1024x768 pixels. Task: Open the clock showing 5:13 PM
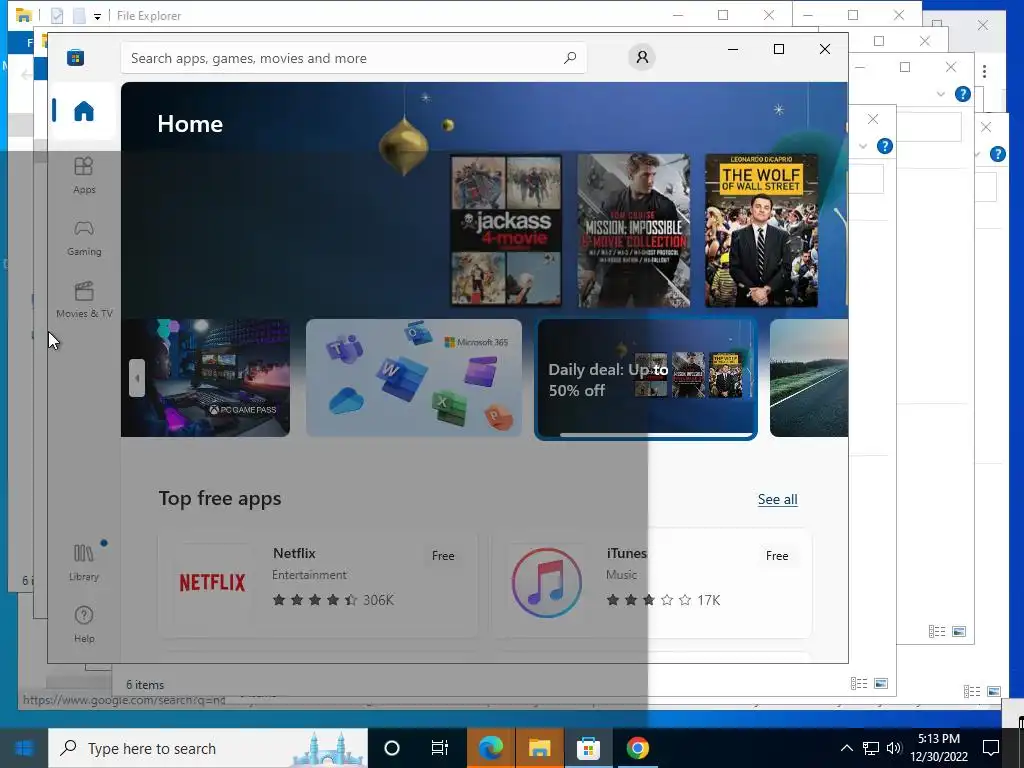click(938, 748)
